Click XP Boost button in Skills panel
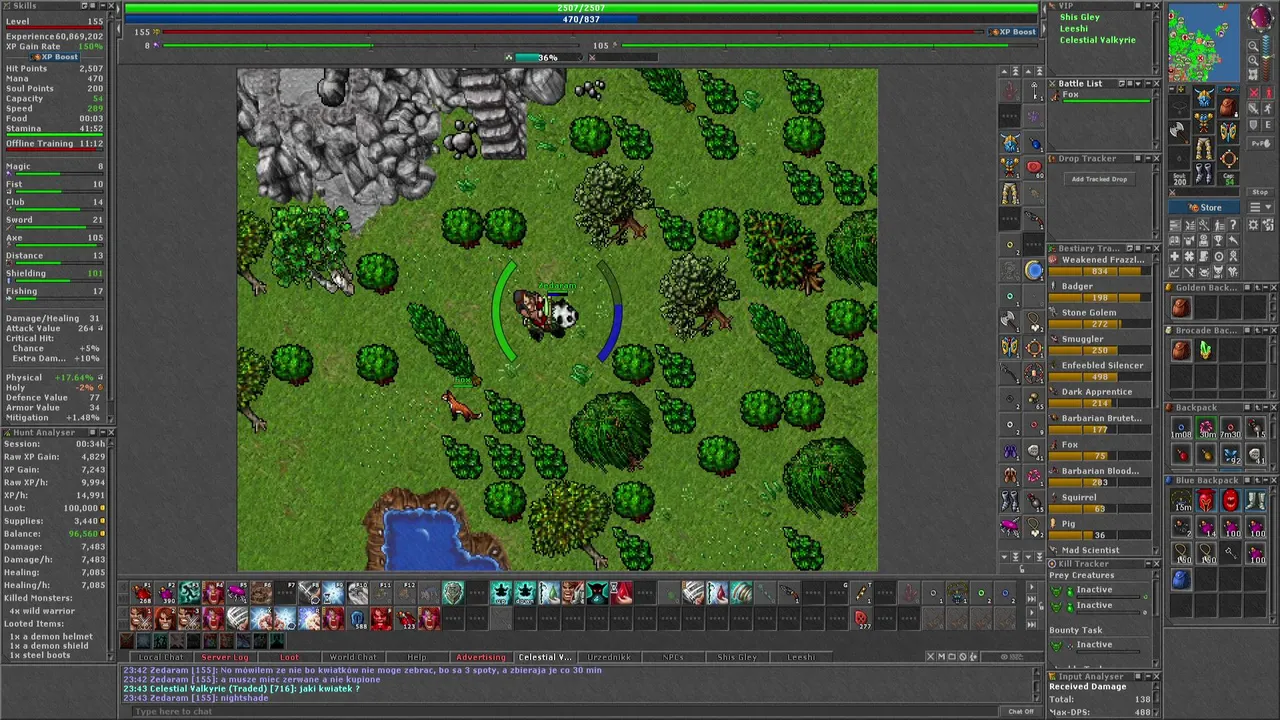 click(x=55, y=57)
